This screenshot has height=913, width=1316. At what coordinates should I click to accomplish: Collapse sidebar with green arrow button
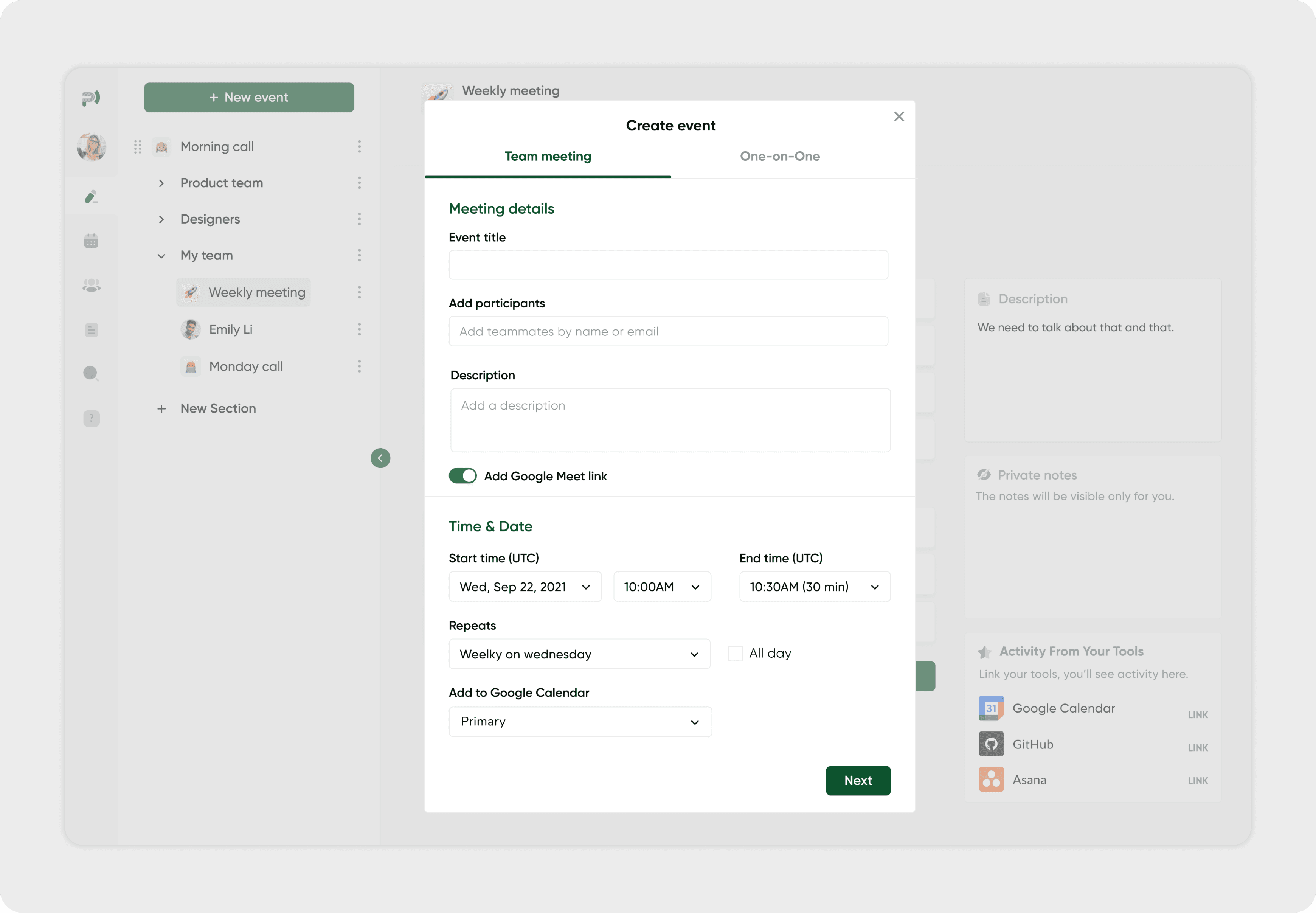pos(380,458)
